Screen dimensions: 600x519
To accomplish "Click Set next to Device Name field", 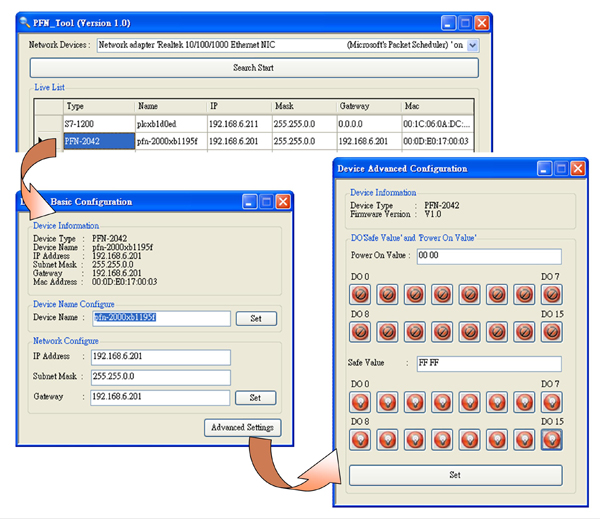I will click(x=256, y=318).
